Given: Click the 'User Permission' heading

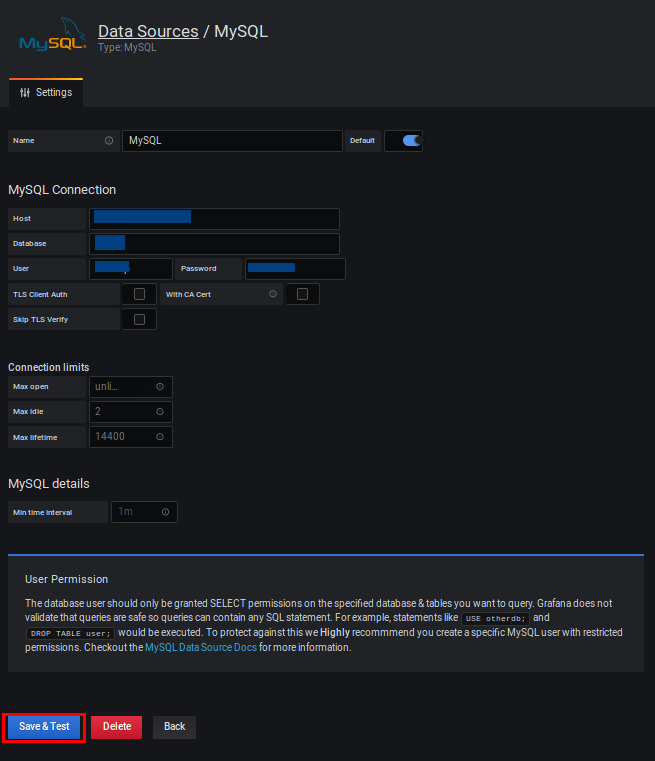Looking at the screenshot, I should 66,579.
